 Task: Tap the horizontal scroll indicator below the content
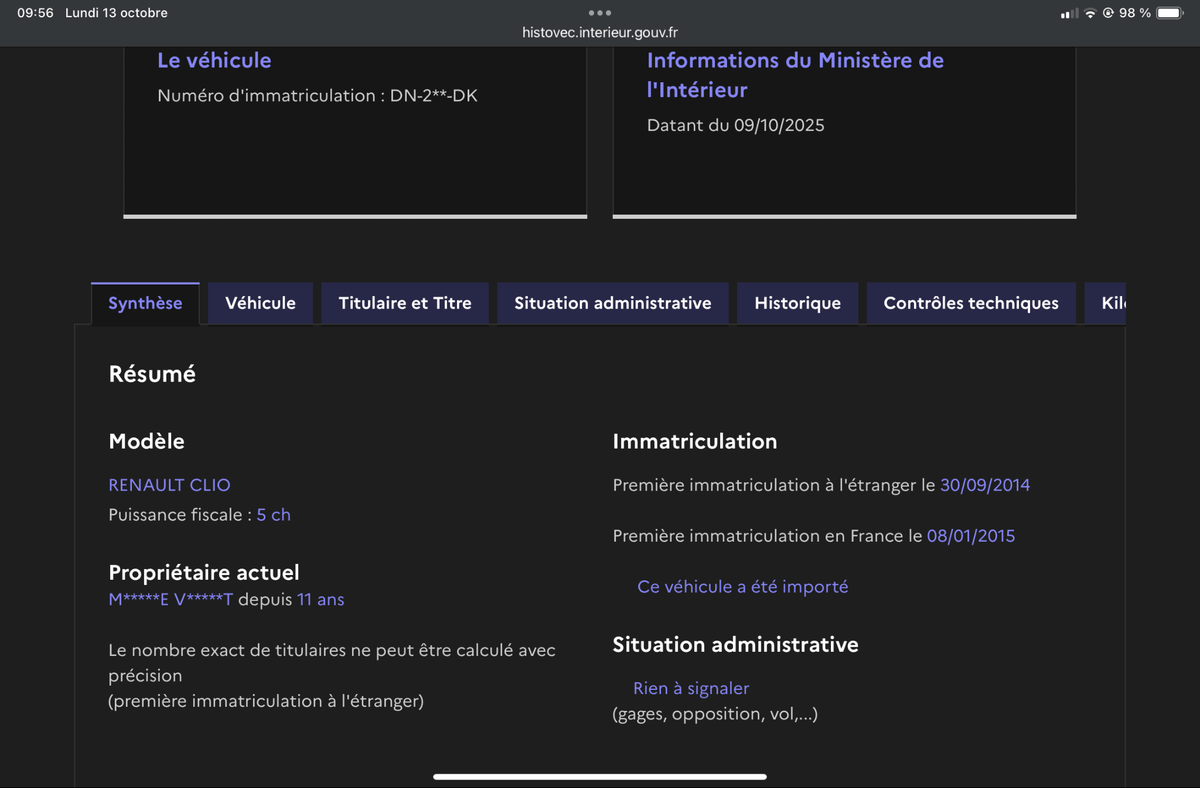[600, 775]
